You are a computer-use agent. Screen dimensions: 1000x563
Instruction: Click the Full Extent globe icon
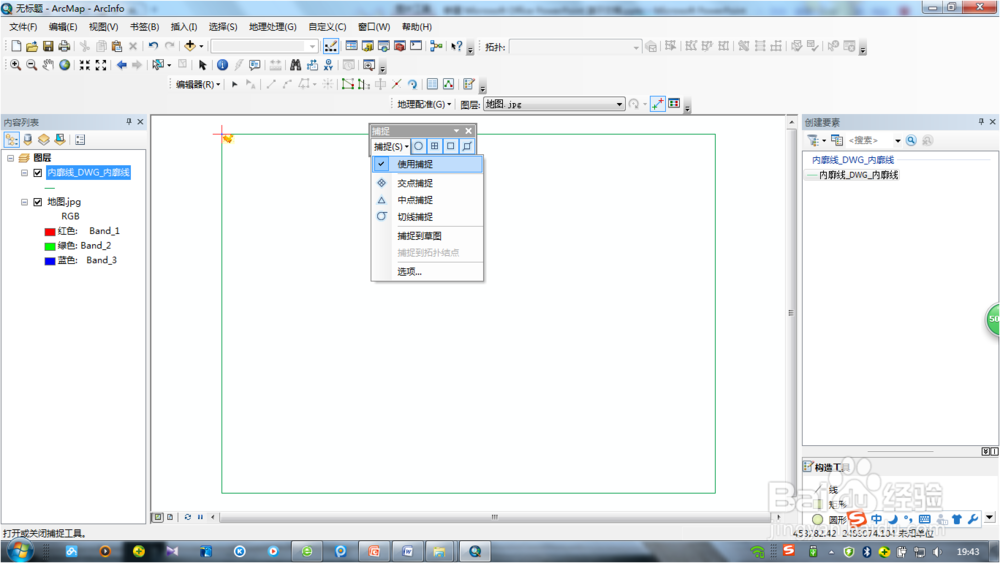pos(64,65)
